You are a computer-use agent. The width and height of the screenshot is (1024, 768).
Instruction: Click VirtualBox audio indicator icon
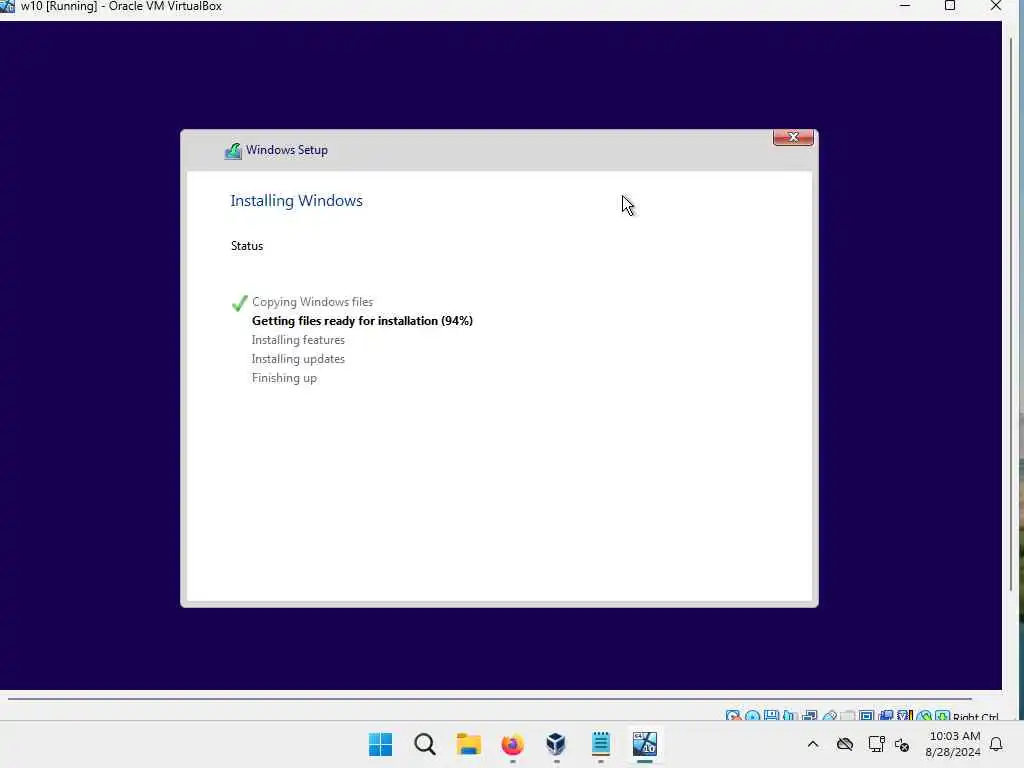[790, 716]
